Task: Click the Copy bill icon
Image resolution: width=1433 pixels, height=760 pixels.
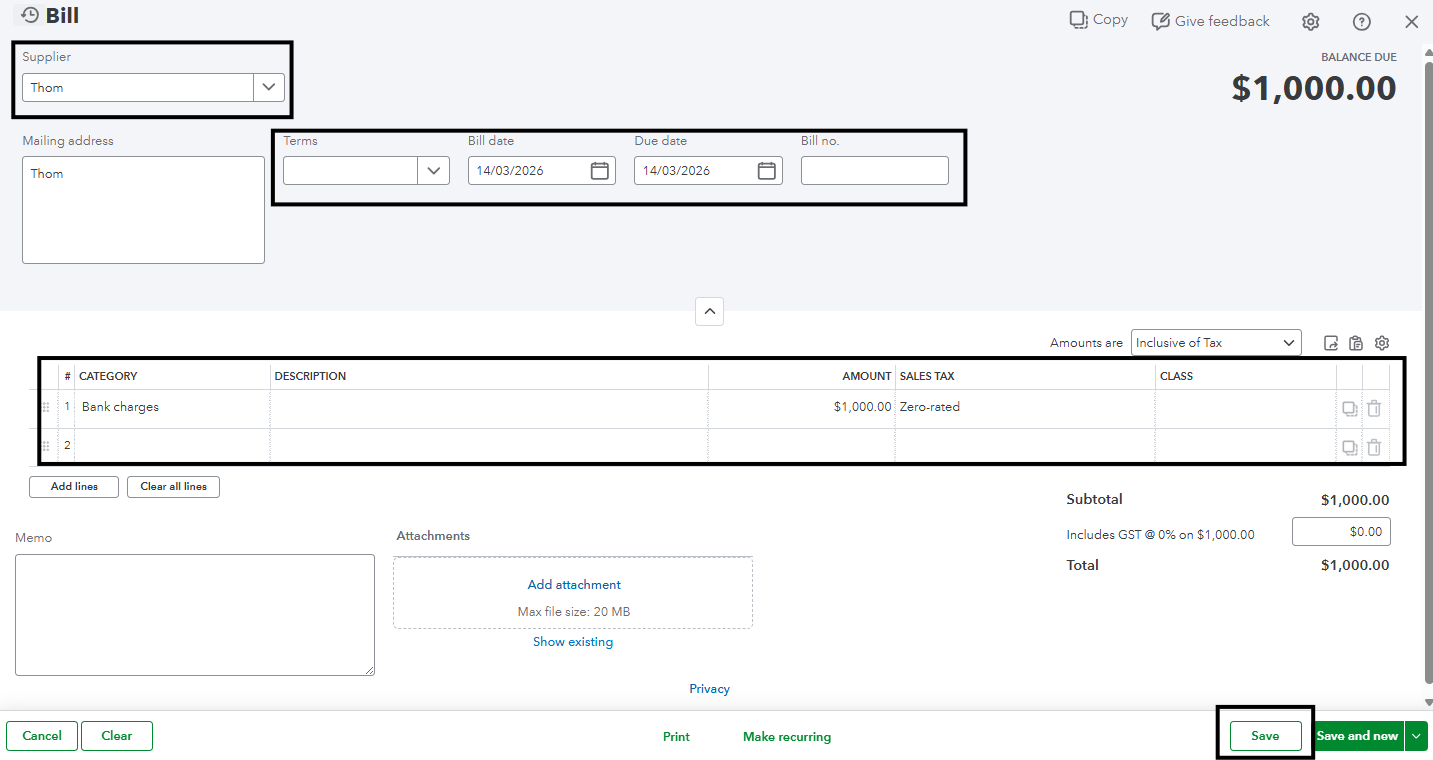Action: pos(1079,20)
